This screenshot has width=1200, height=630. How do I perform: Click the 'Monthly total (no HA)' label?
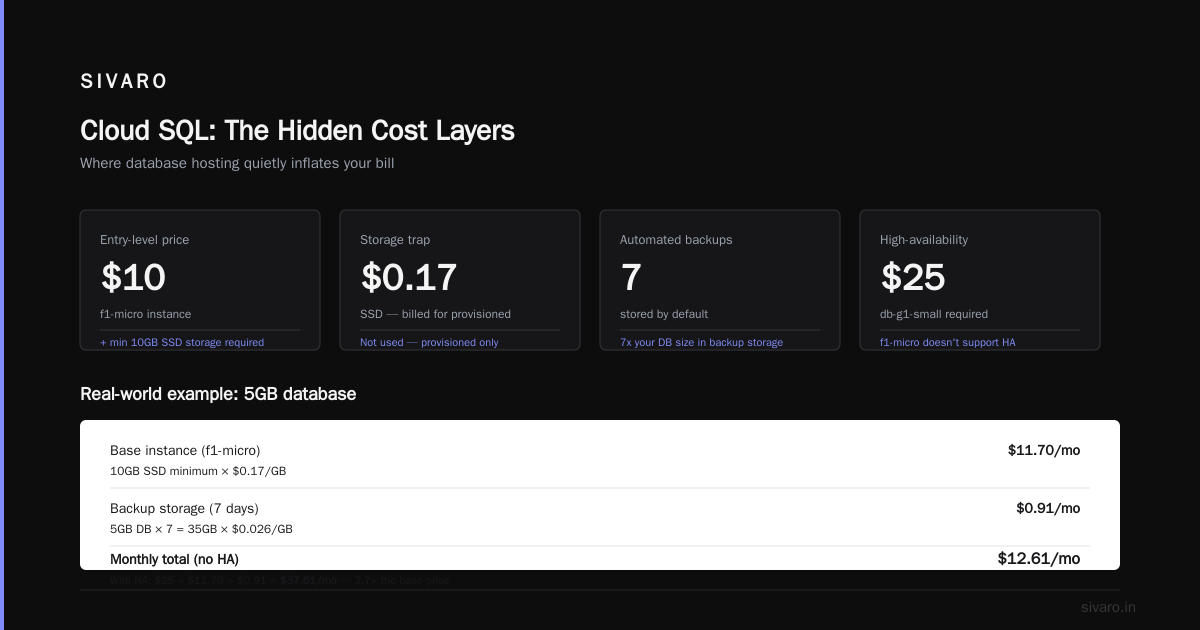coord(174,559)
